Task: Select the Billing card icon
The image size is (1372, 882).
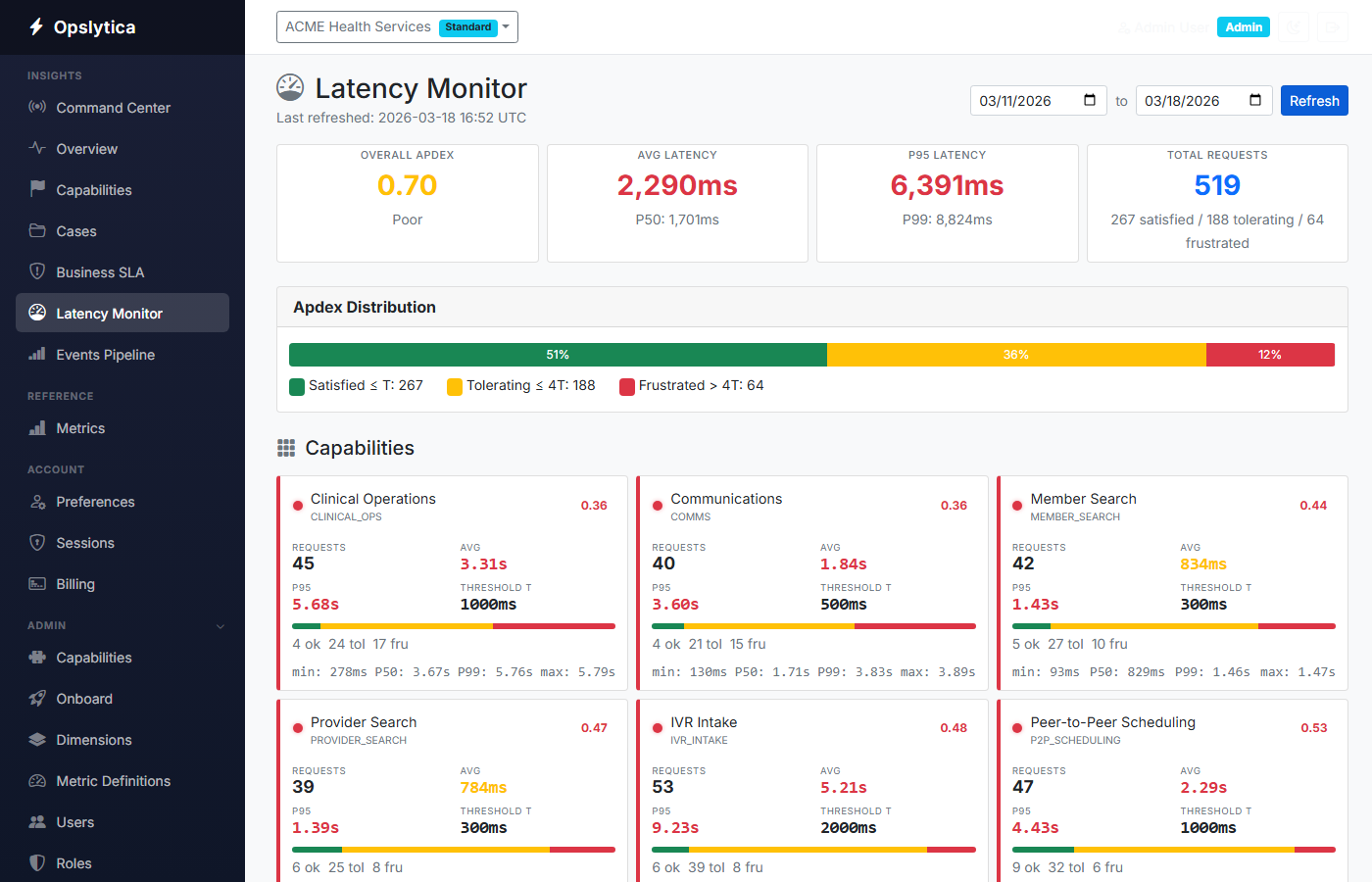Action: coord(36,583)
